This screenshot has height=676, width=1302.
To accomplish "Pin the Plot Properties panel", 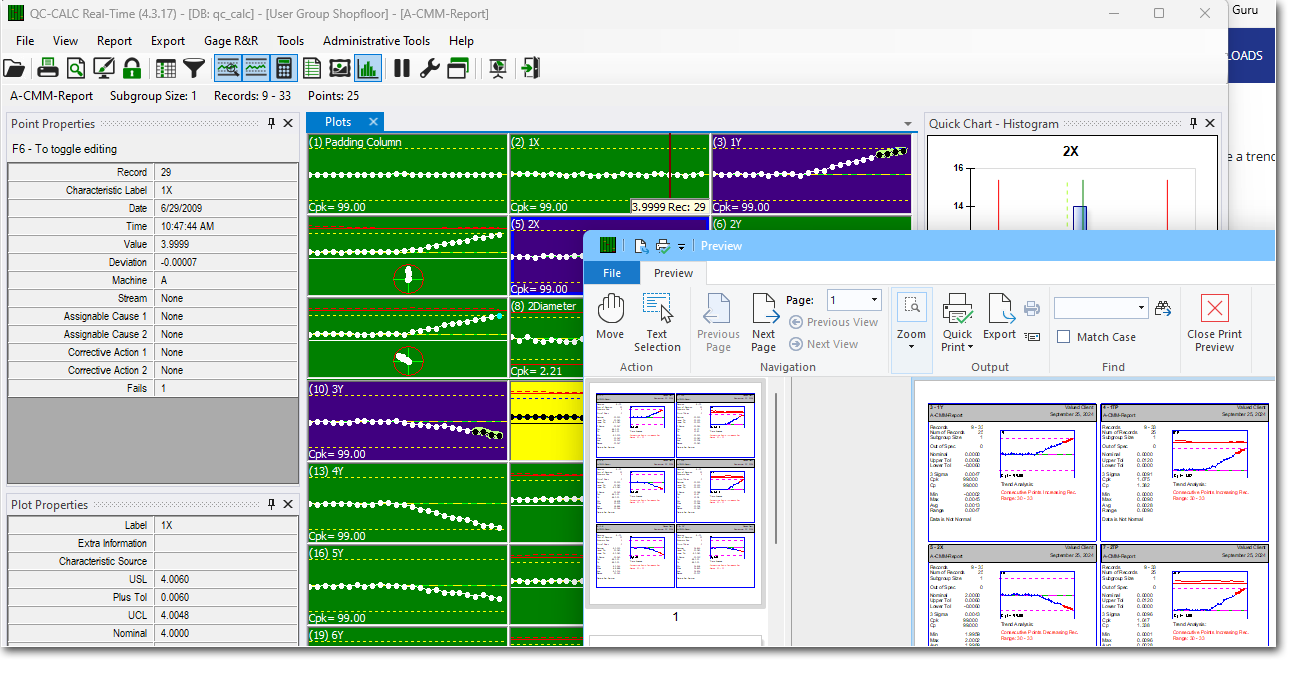I will [x=271, y=504].
